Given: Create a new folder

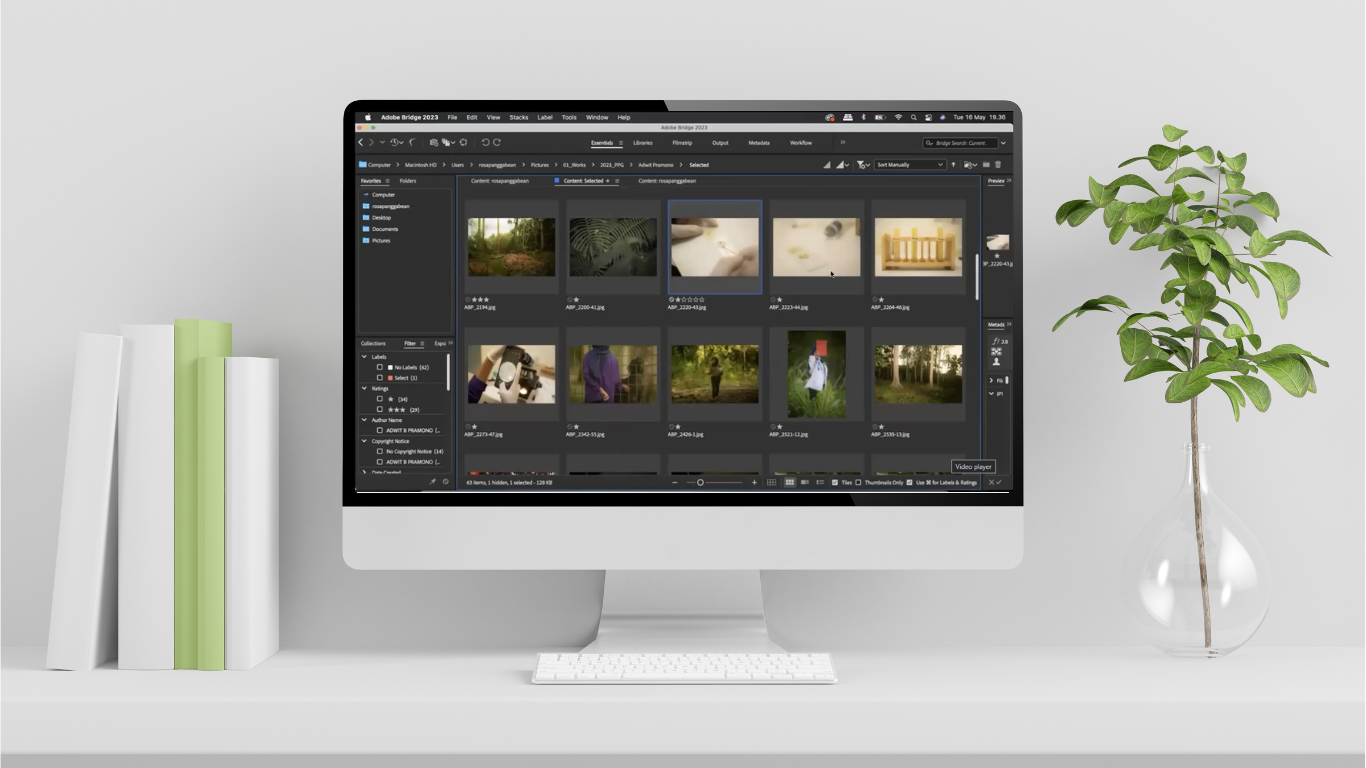Looking at the screenshot, I should coord(986,165).
